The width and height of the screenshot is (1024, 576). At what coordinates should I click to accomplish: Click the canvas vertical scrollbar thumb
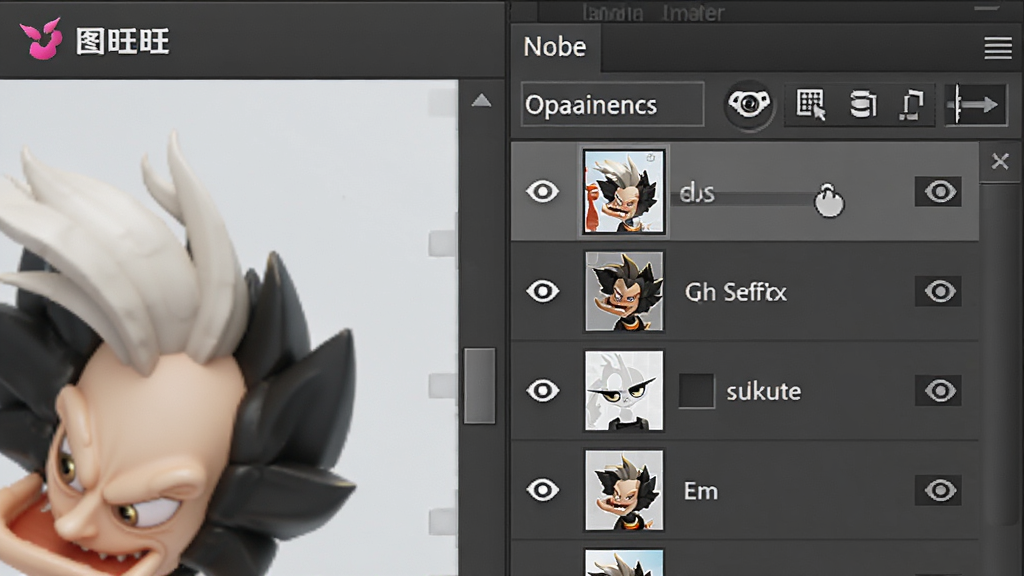click(479, 385)
